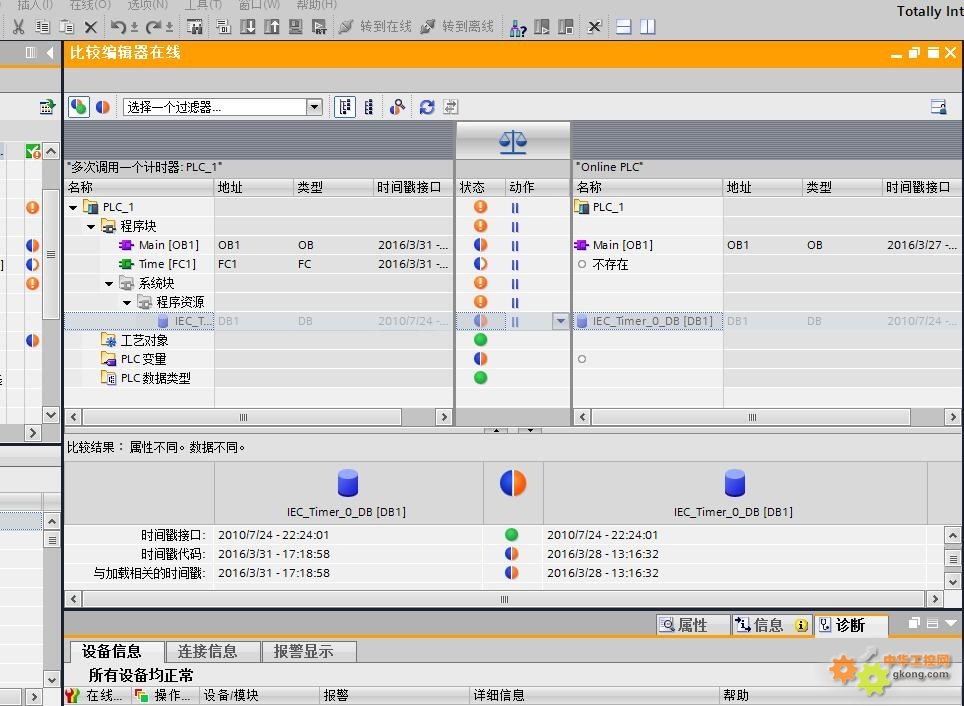Collapse project tree with left arrow icon

50,53
